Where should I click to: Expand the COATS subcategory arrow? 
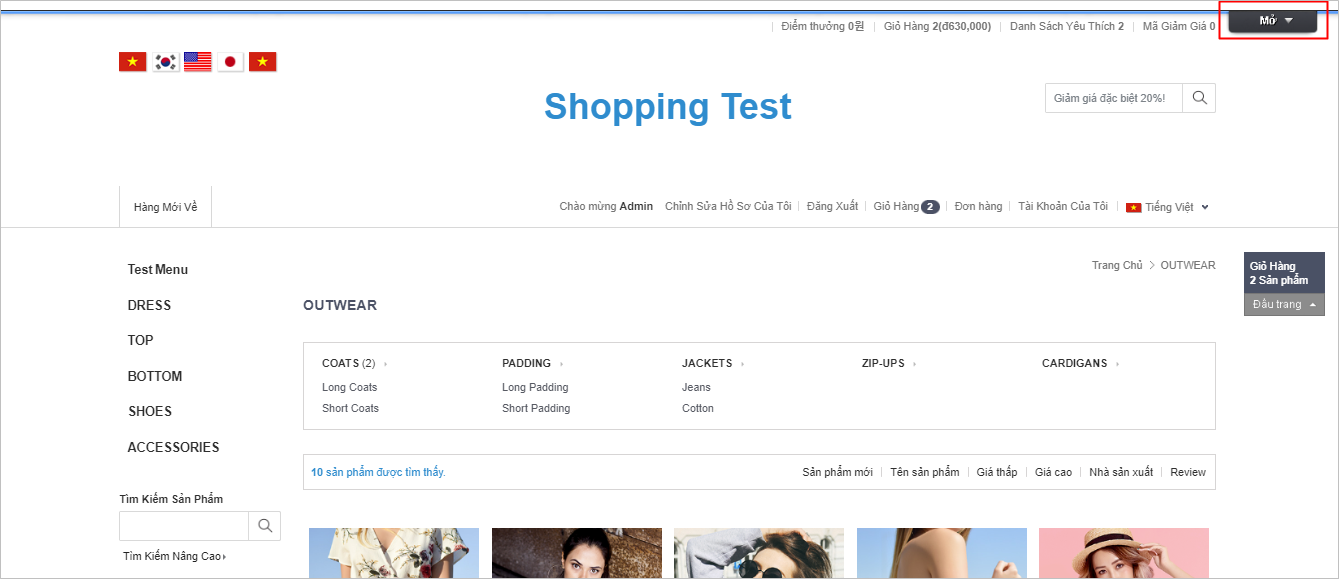[x=385, y=364]
